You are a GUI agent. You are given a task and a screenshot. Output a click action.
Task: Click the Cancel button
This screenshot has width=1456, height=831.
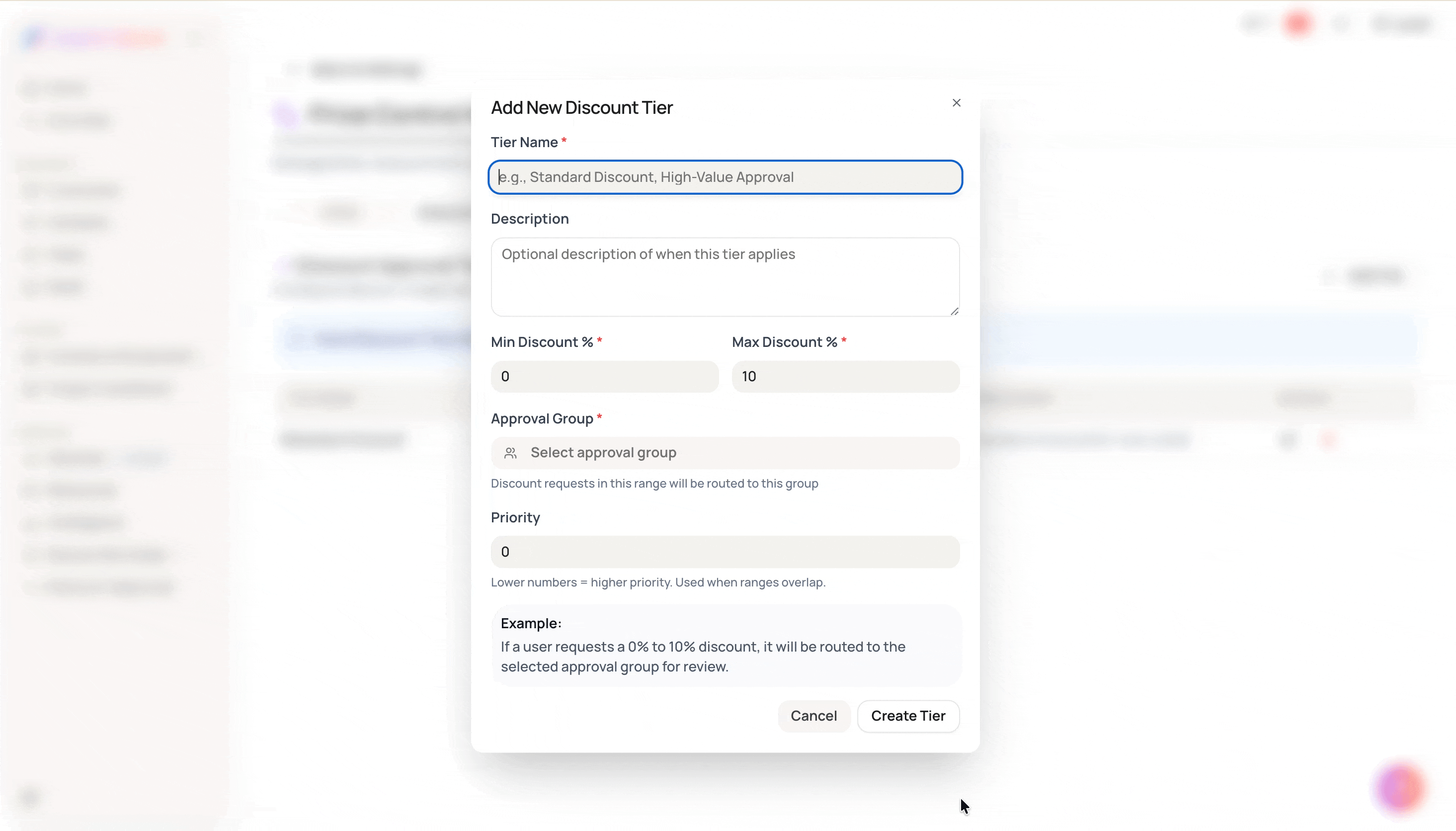point(813,716)
